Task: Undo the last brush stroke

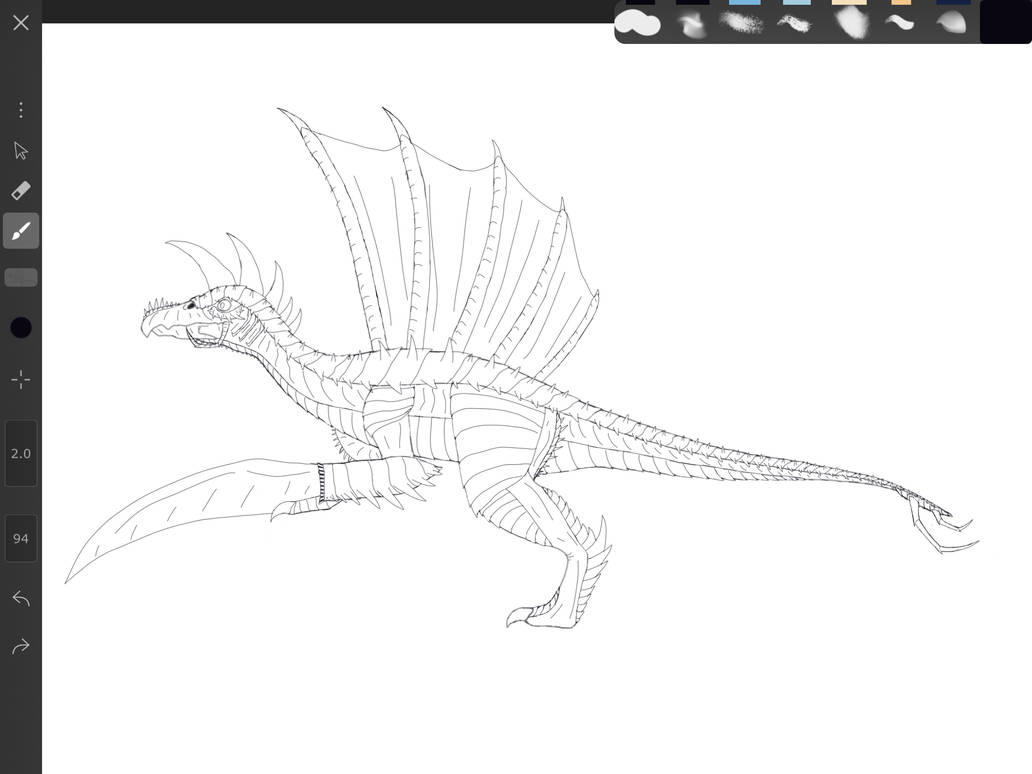Action: click(x=21, y=597)
